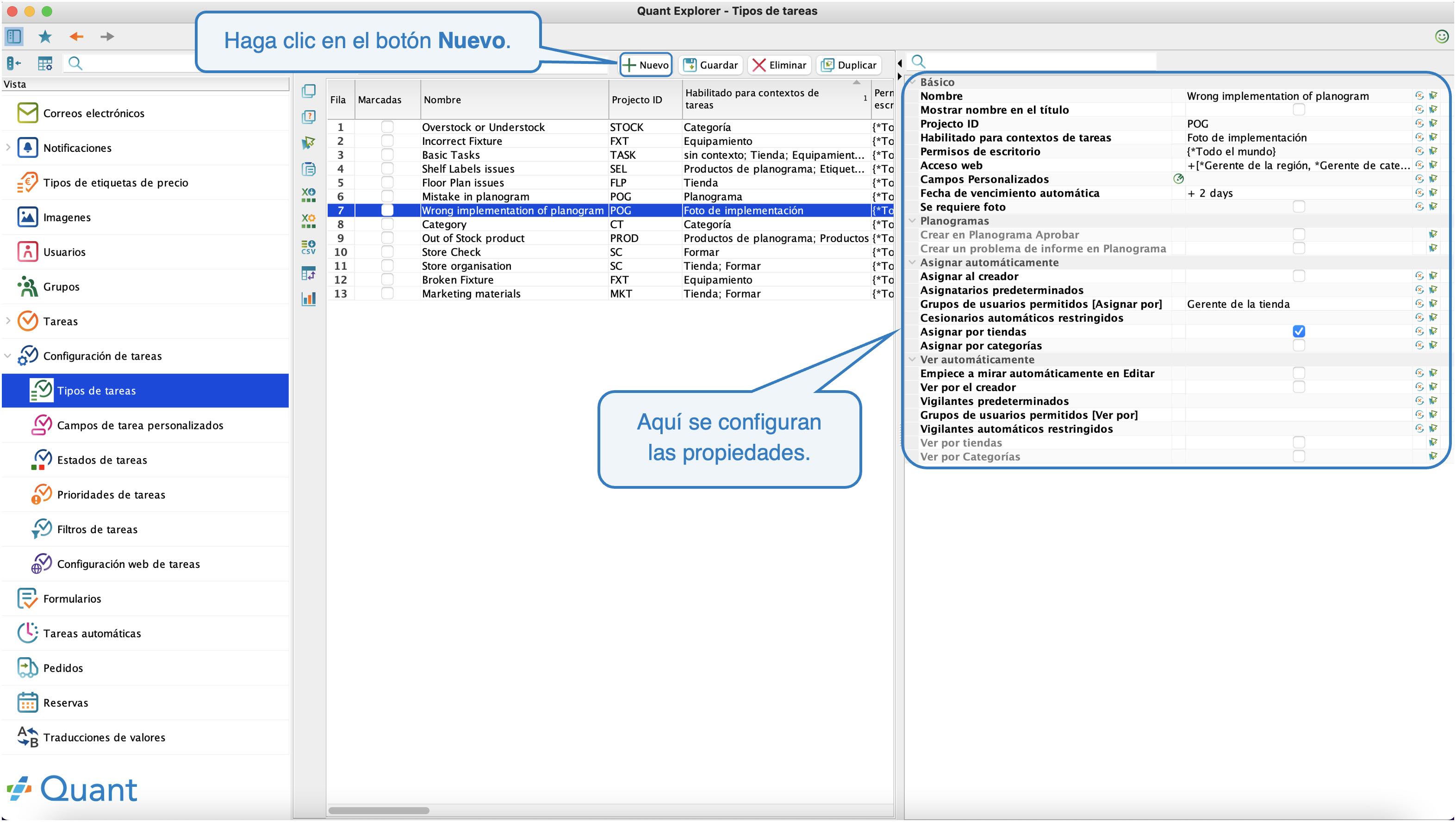Select the Store Check row
Screen dimensions: 1456x822
point(610,252)
